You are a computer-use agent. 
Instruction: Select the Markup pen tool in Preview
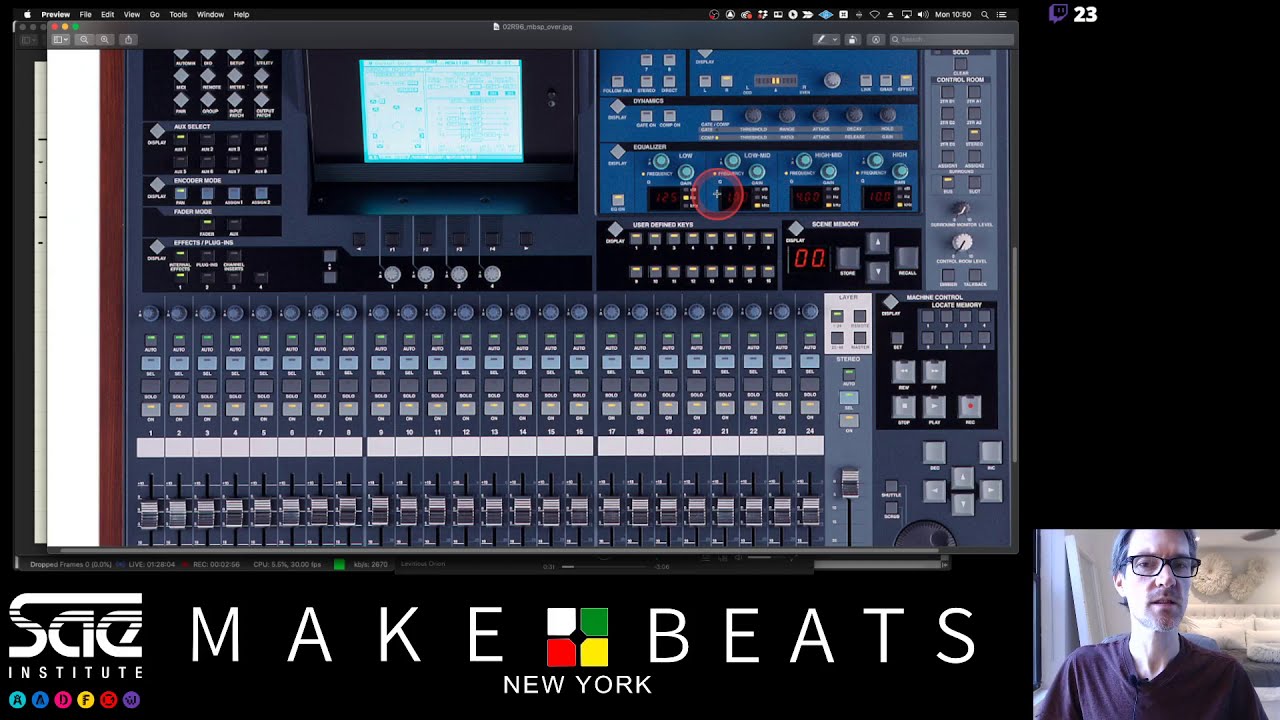(821, 39)
